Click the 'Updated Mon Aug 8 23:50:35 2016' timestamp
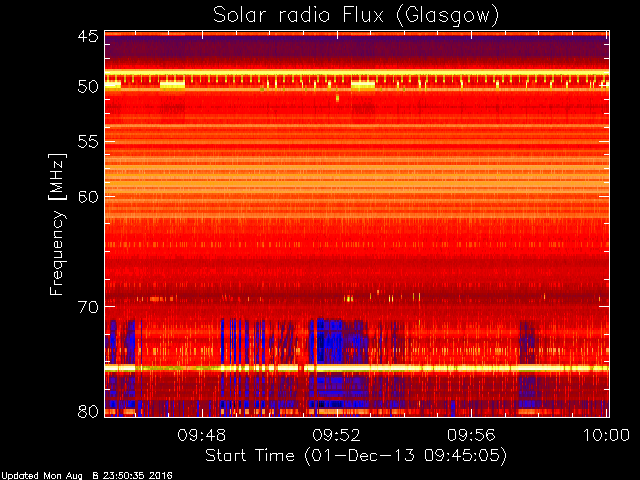The width and height of the screenshot is (640, 480). pos(87,476)
